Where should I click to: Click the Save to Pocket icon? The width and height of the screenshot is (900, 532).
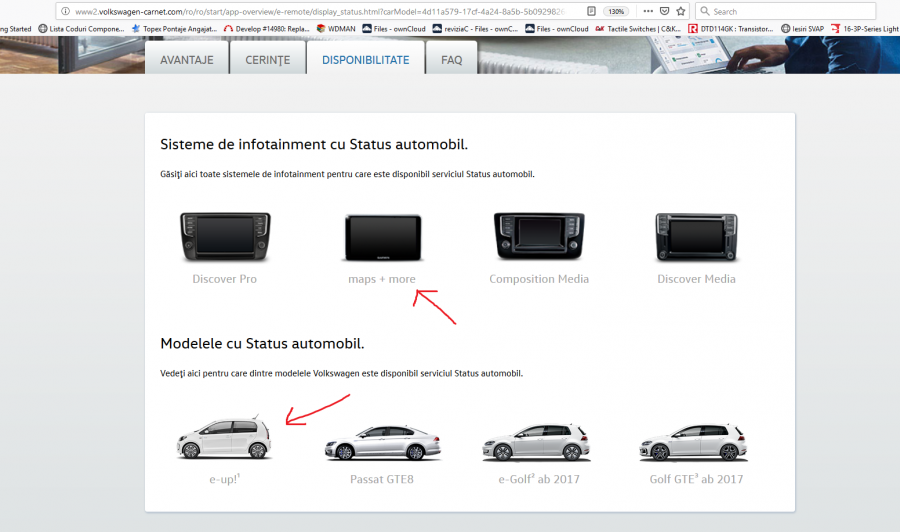tap(664, 11)
